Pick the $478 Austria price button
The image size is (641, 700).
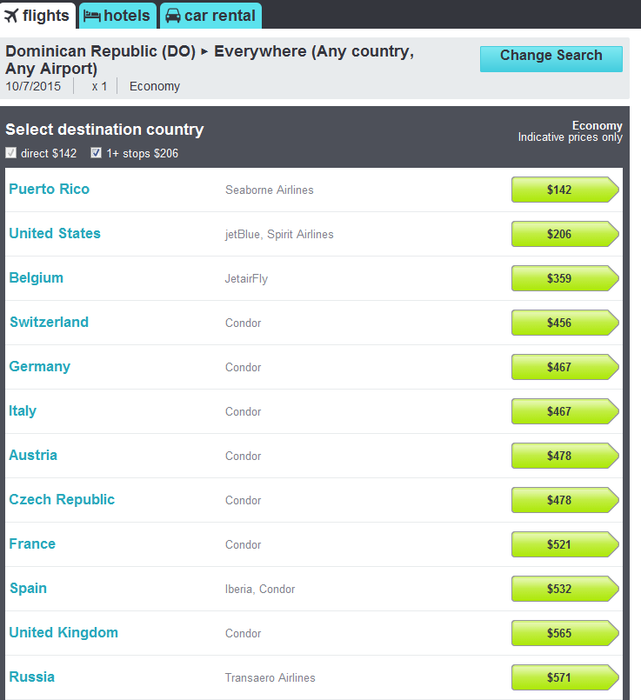coord(564,456)
